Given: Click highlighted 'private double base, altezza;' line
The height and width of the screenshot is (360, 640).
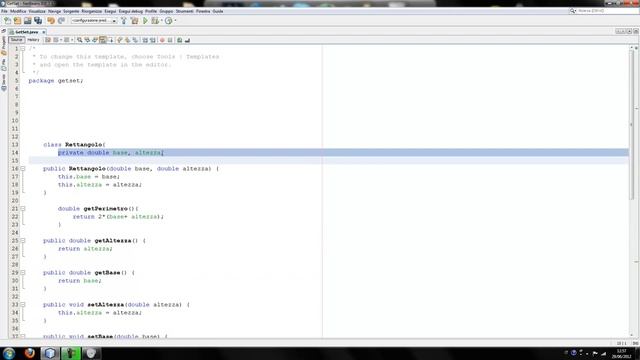Looking at the screenshot, I should (x=110, y=153).
